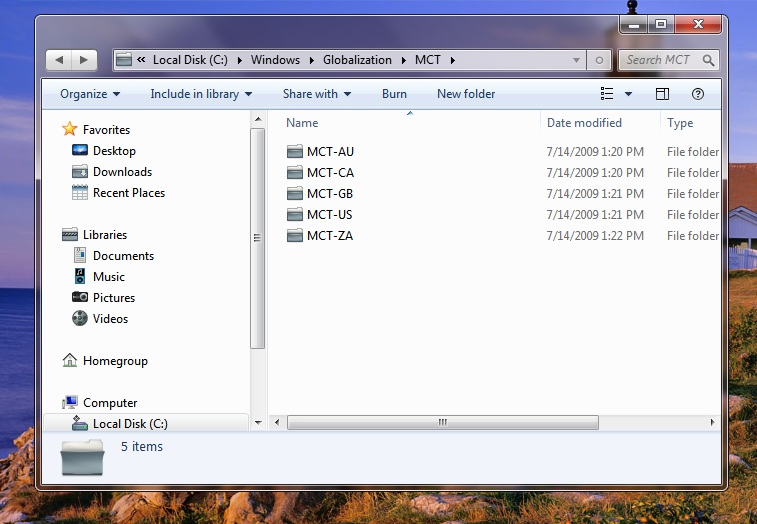Click the Music library icon
This screenshot has width=757, height=524.
tap(80, 276)
